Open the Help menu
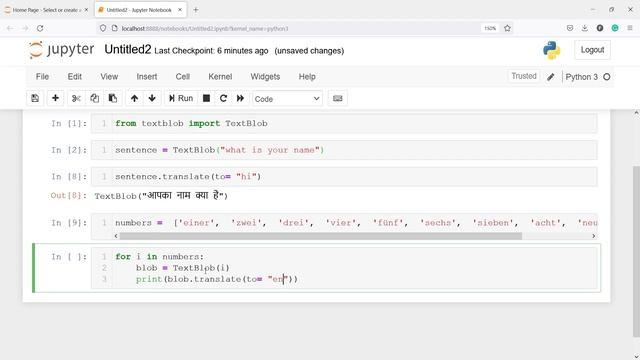This screenshot has height=360, width=640. pyautogui.click(x=307, y=77)
